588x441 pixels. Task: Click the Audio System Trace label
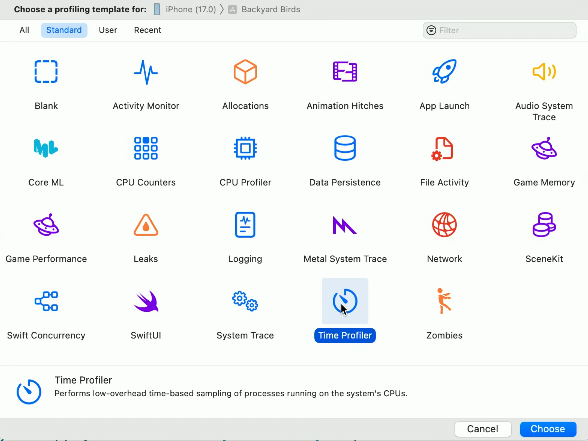click(x=544, y=111)
